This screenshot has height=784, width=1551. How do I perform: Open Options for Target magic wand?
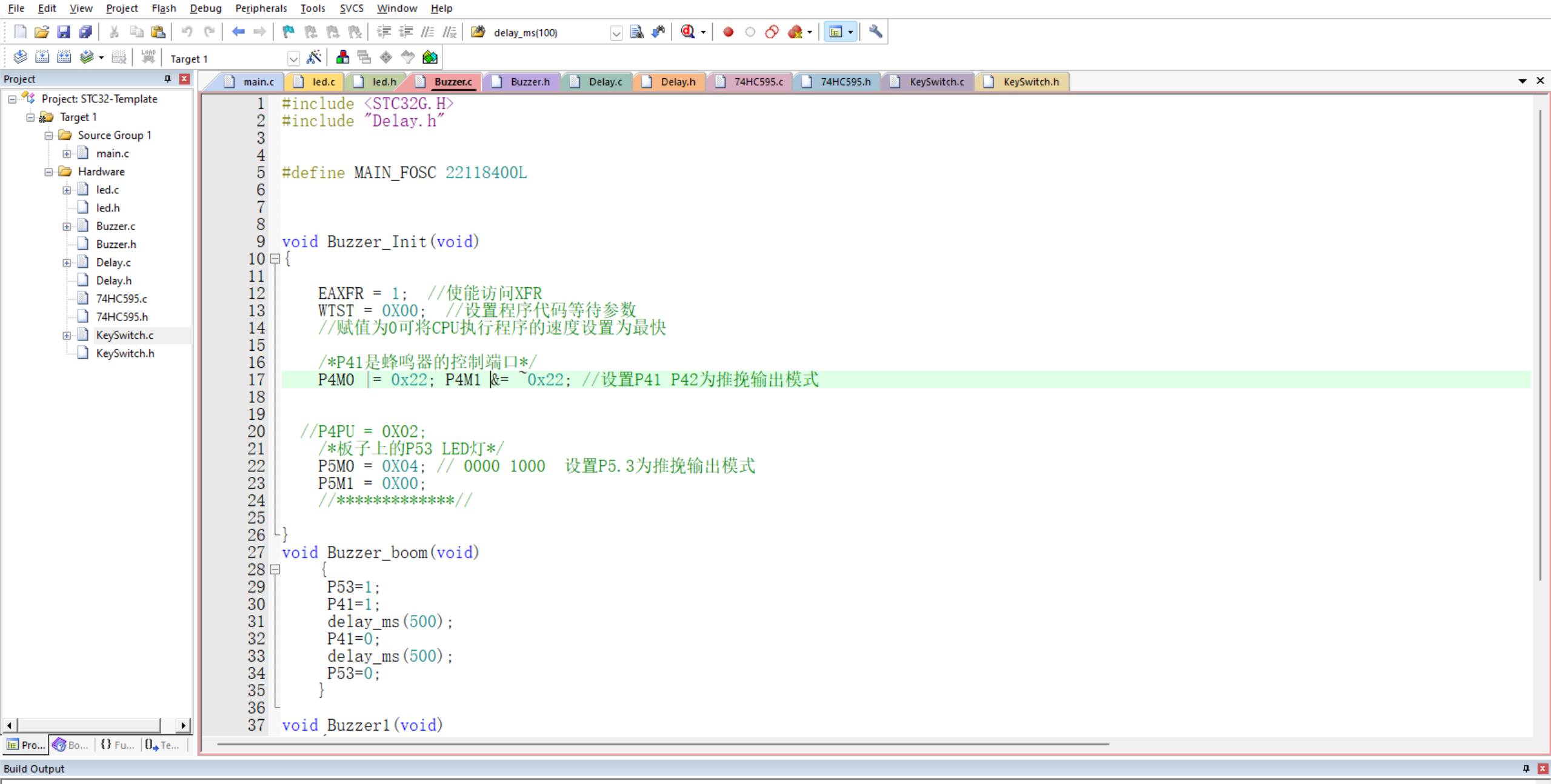pyautogui.click(x=314, y=58)
